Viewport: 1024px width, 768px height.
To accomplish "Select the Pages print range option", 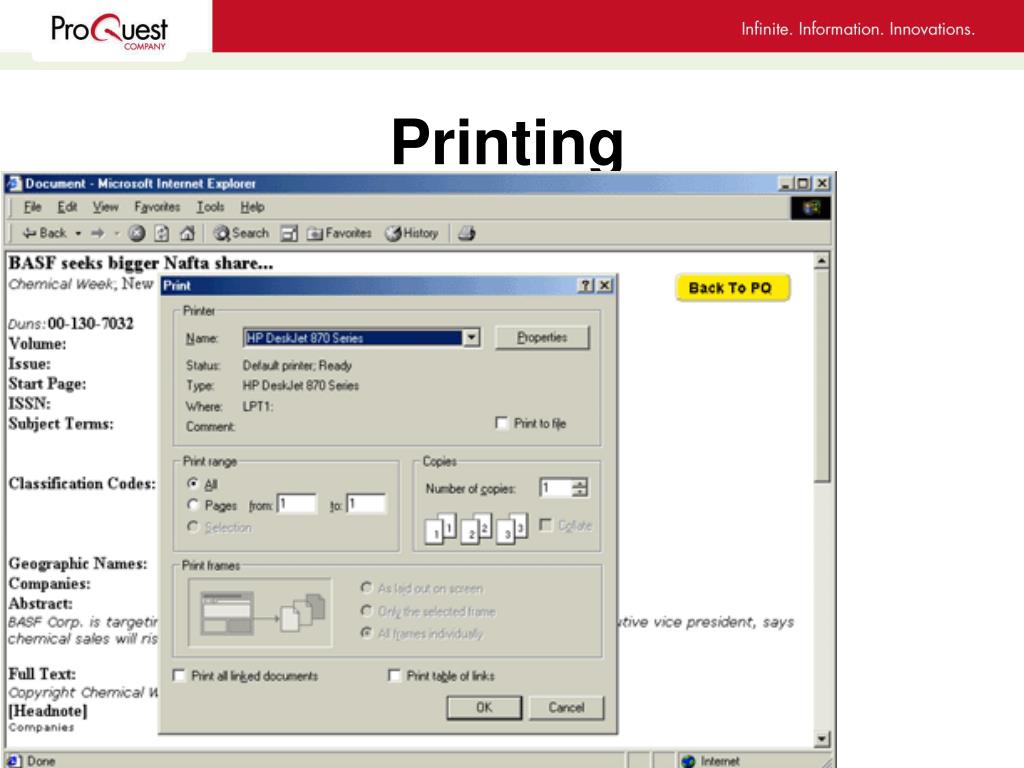I will click(193, 505).
